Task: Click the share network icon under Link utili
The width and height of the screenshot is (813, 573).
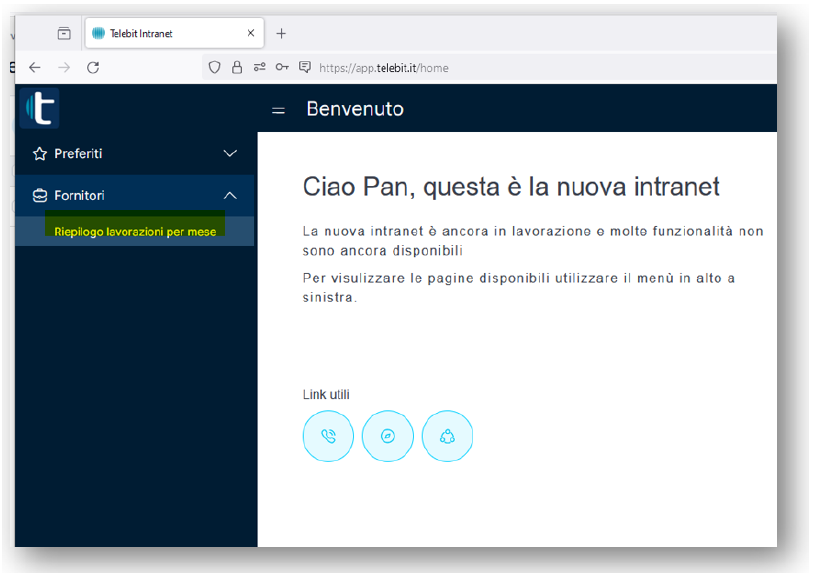Action: 447,436
